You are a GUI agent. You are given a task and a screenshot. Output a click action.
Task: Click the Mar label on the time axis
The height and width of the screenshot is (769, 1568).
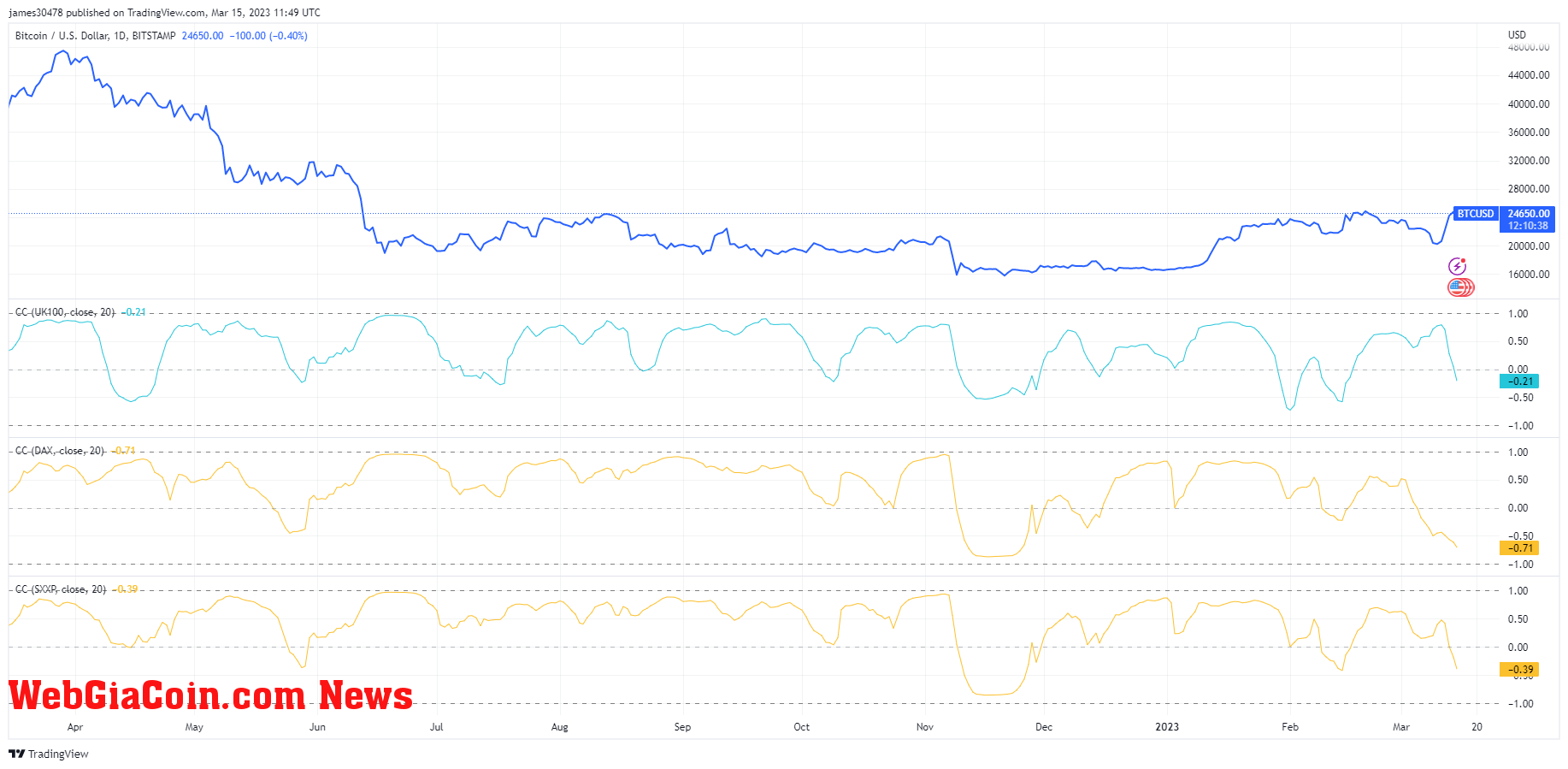[1401, 727]
